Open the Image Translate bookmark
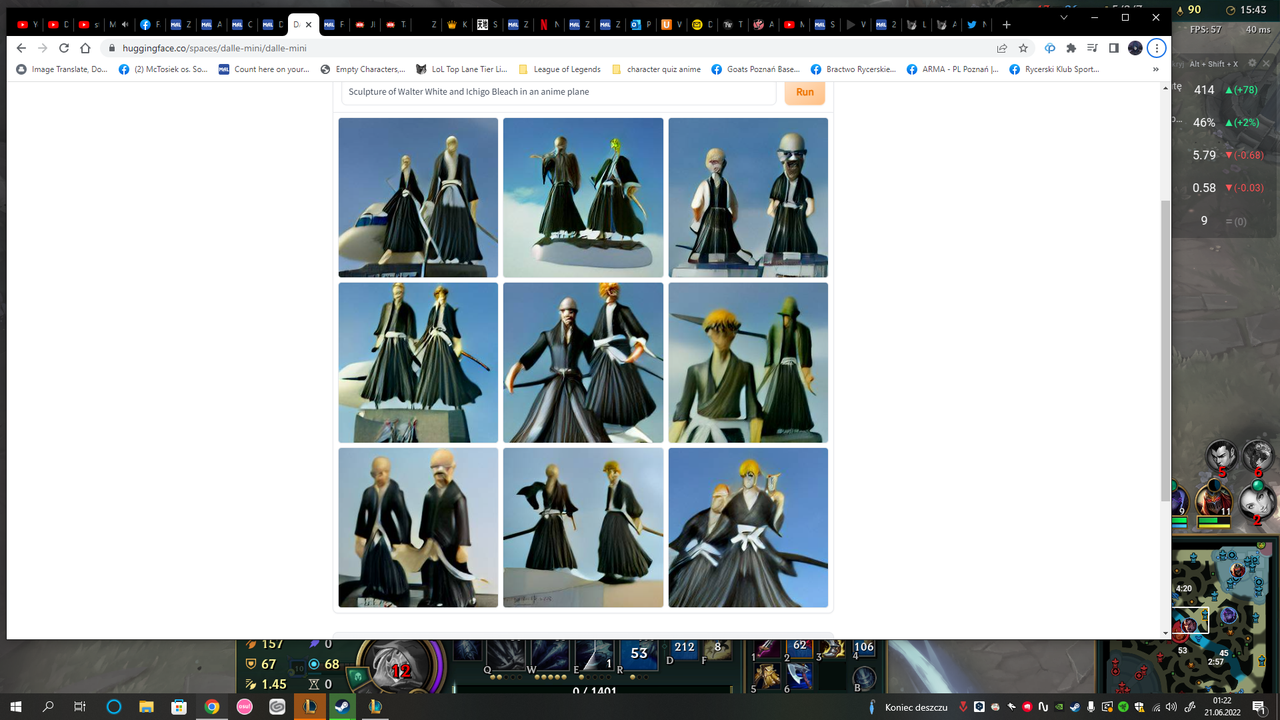1280x720 pixels. [x=61, y=69]
